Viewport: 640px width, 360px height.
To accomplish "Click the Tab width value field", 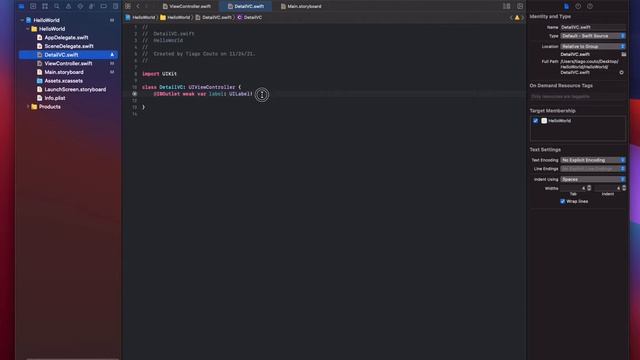I will pos(573,188).
